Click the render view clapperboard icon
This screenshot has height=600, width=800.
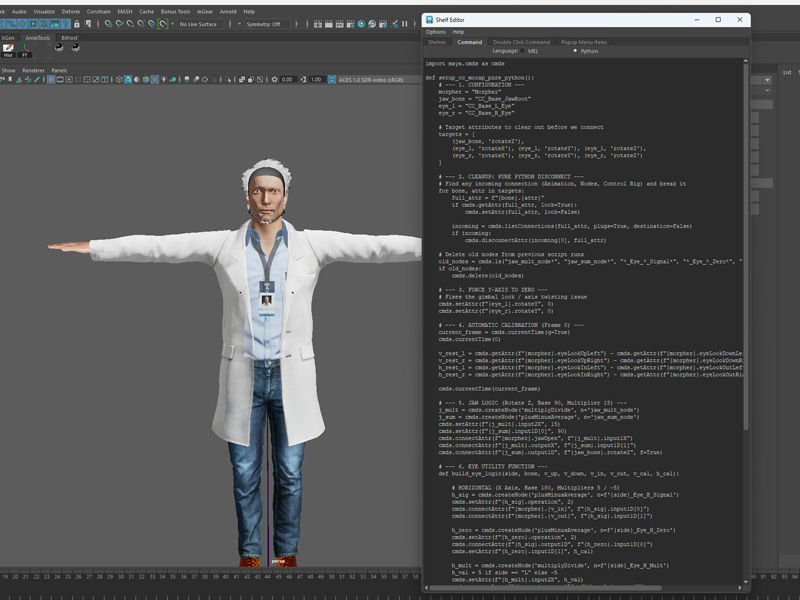[x=317, y=24]
